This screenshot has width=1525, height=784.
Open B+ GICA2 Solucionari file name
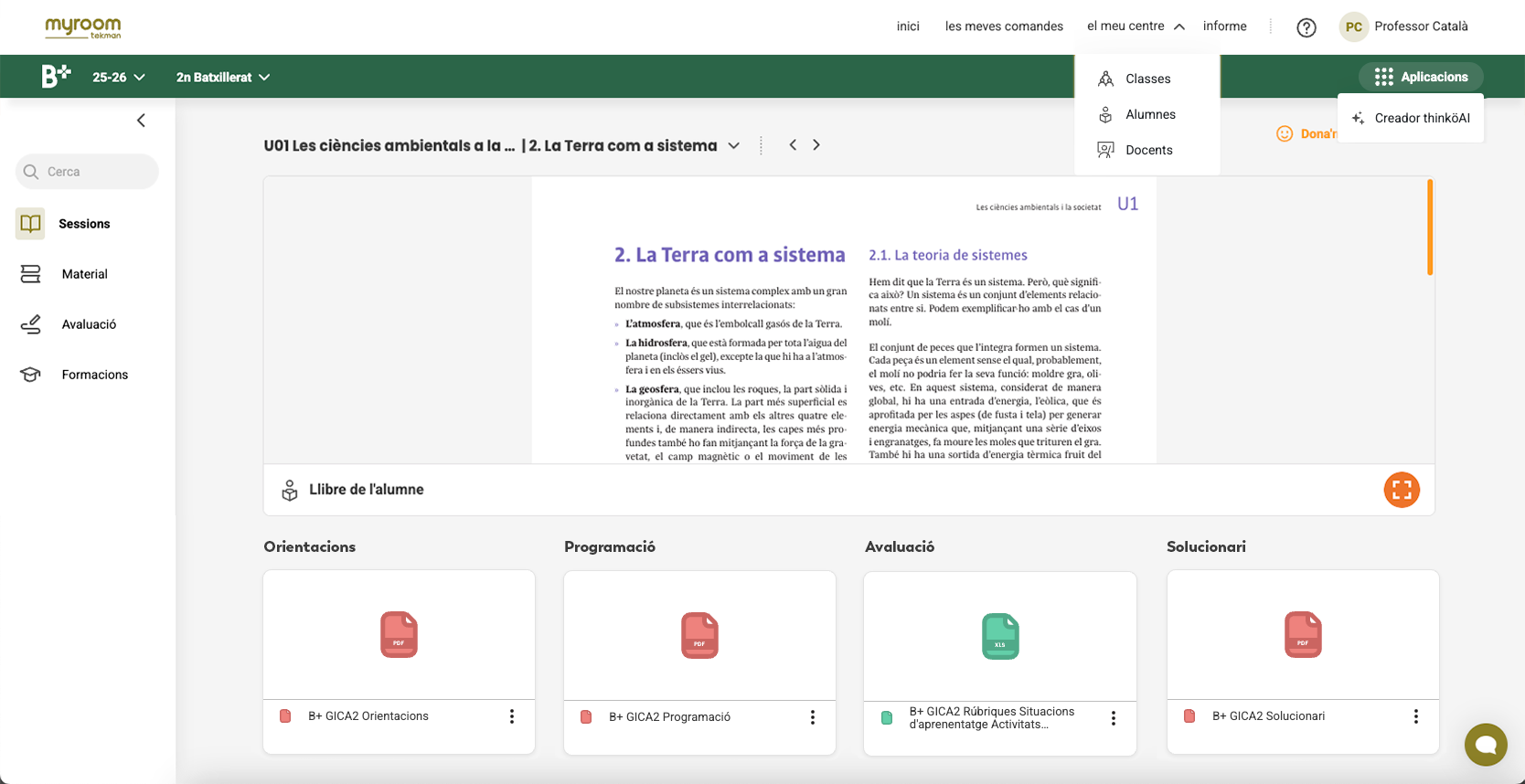point(1269,716)
